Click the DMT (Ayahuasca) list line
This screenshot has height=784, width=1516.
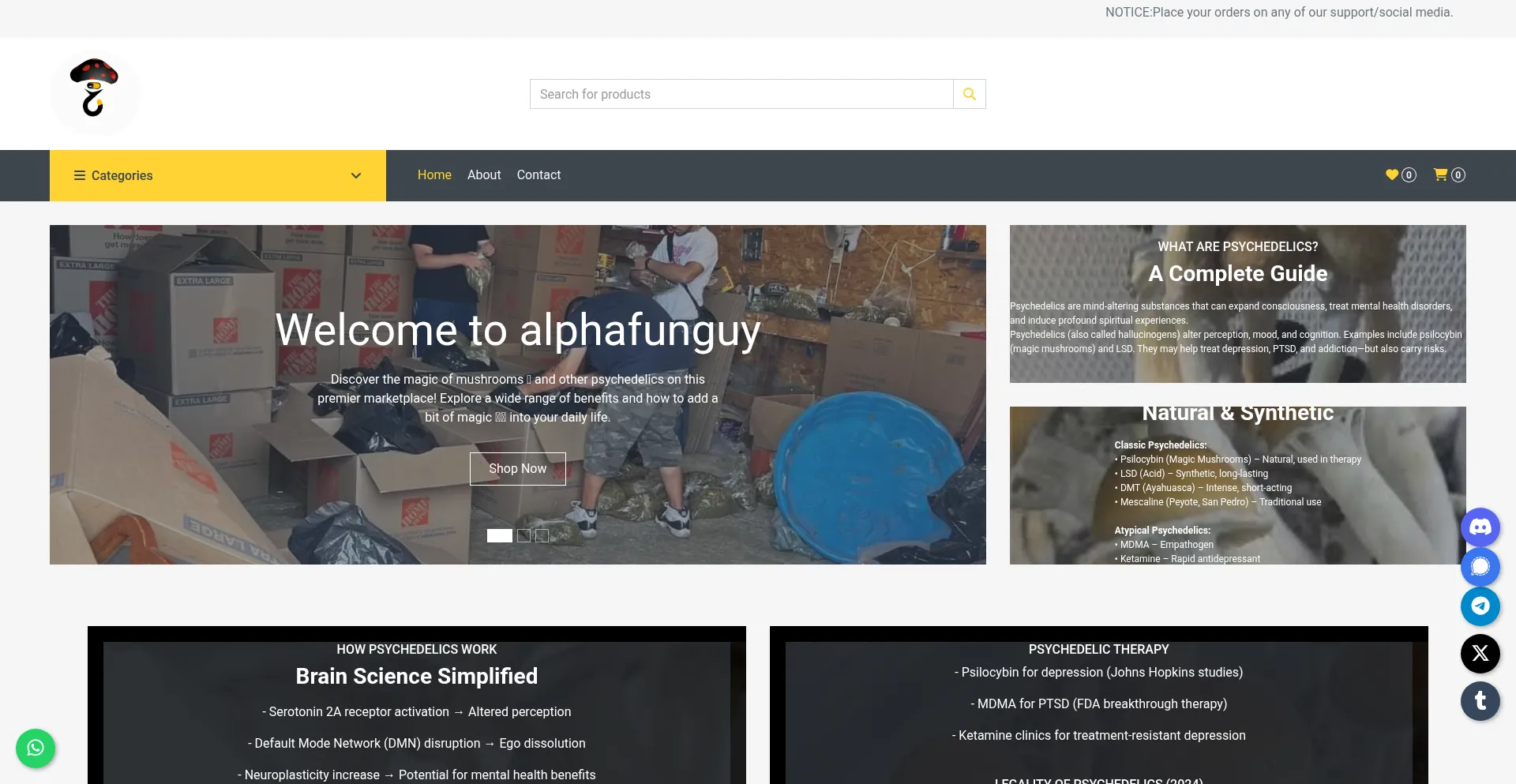[1203, 488]
